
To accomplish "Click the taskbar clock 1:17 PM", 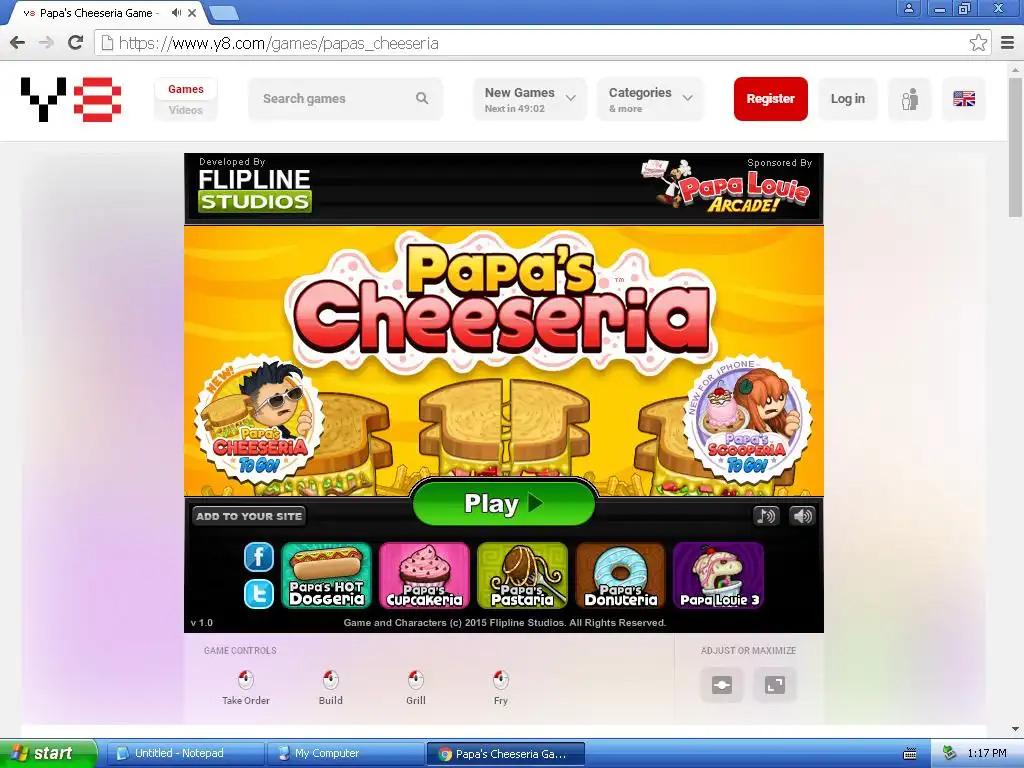I will (987, 753).
